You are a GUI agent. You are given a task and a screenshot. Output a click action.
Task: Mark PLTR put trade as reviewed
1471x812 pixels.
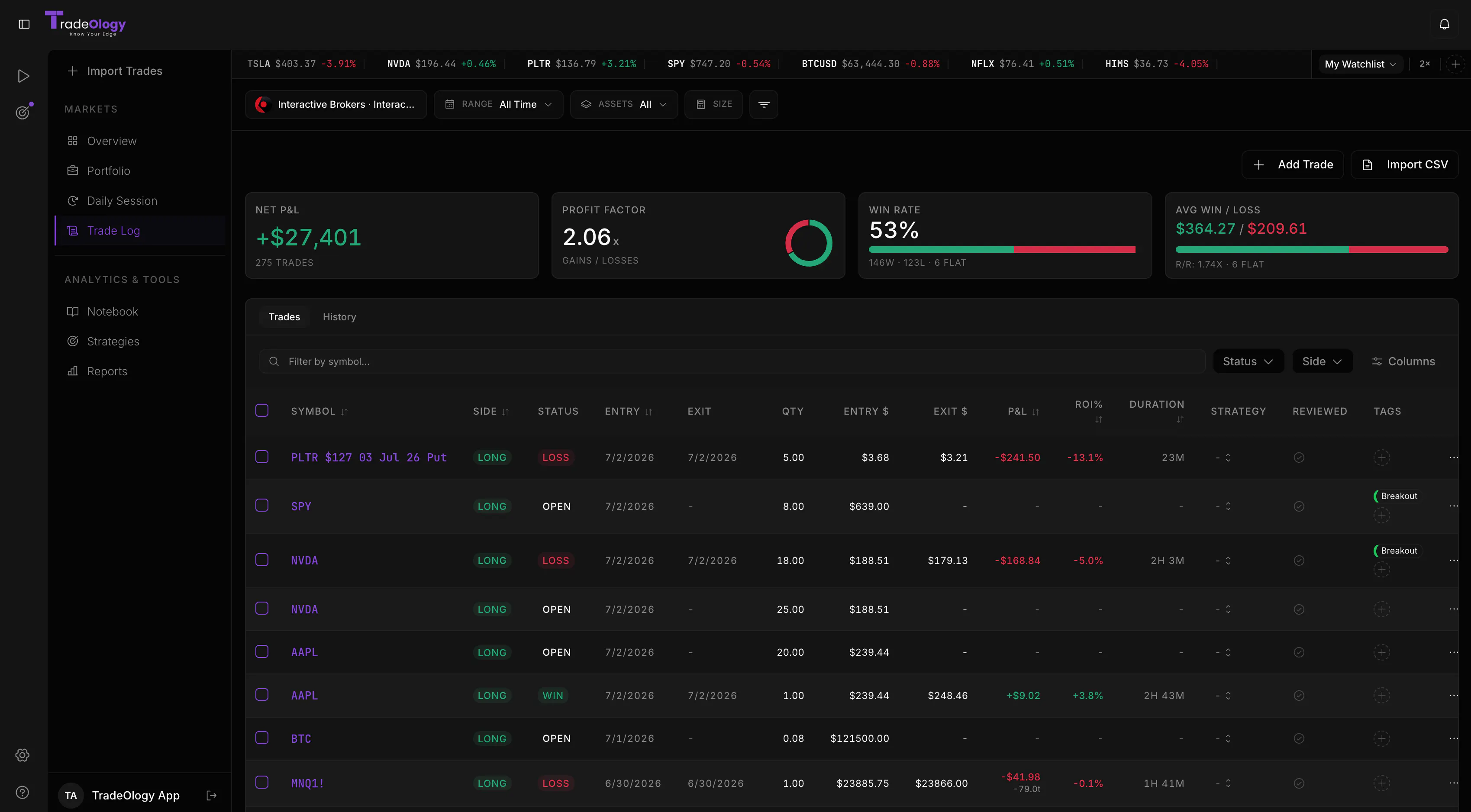(1299, 458)
